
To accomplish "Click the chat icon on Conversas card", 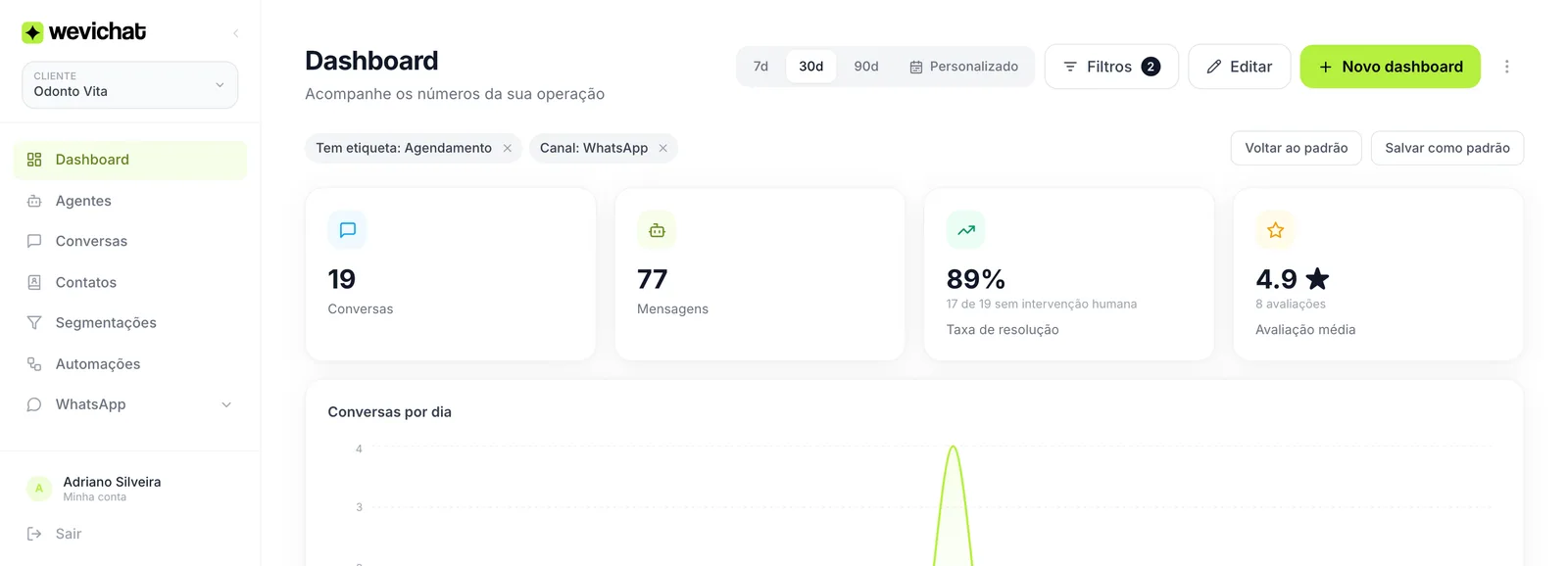I will 347,230.
